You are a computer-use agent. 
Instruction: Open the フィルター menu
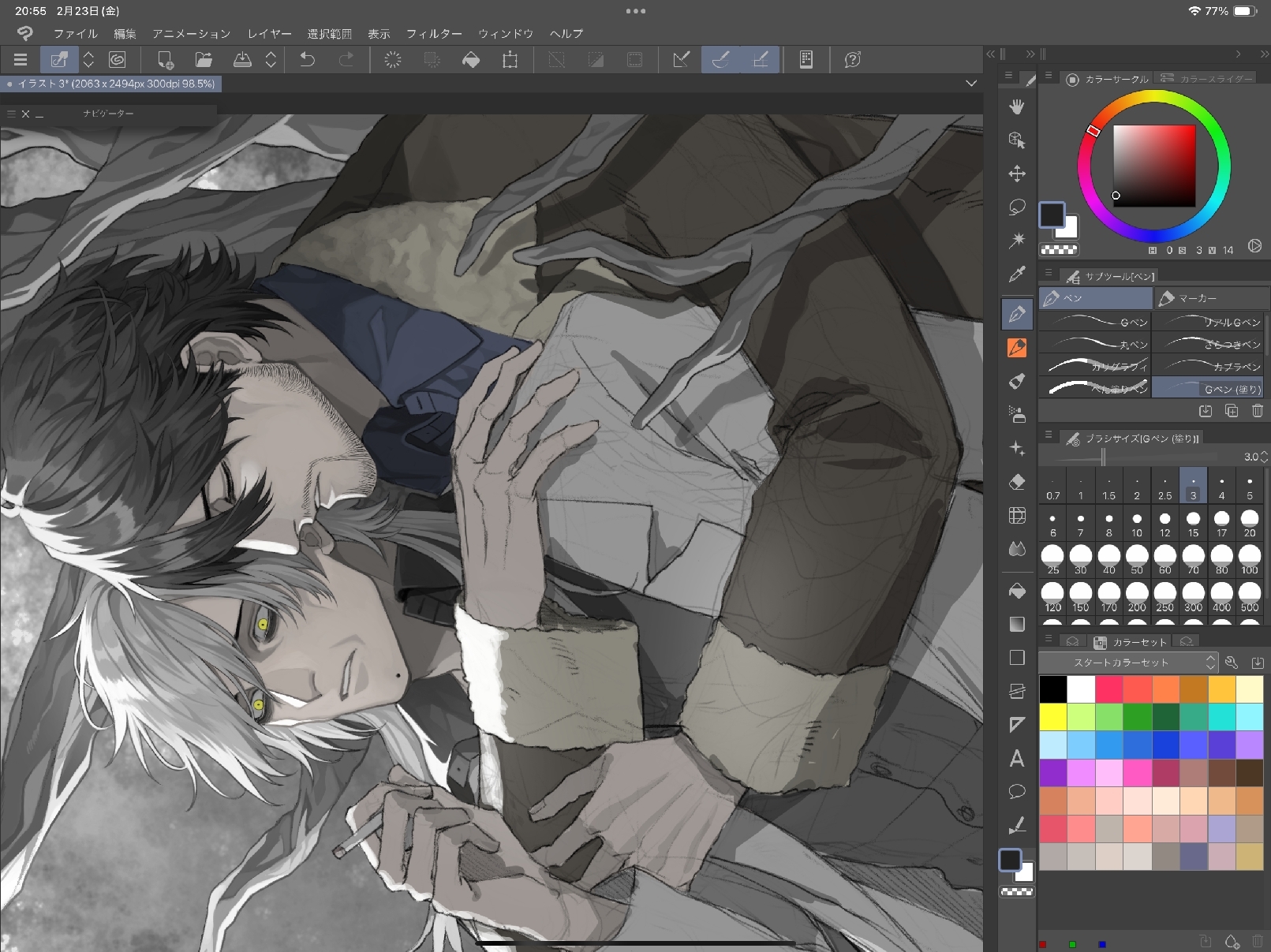(434, 34)
